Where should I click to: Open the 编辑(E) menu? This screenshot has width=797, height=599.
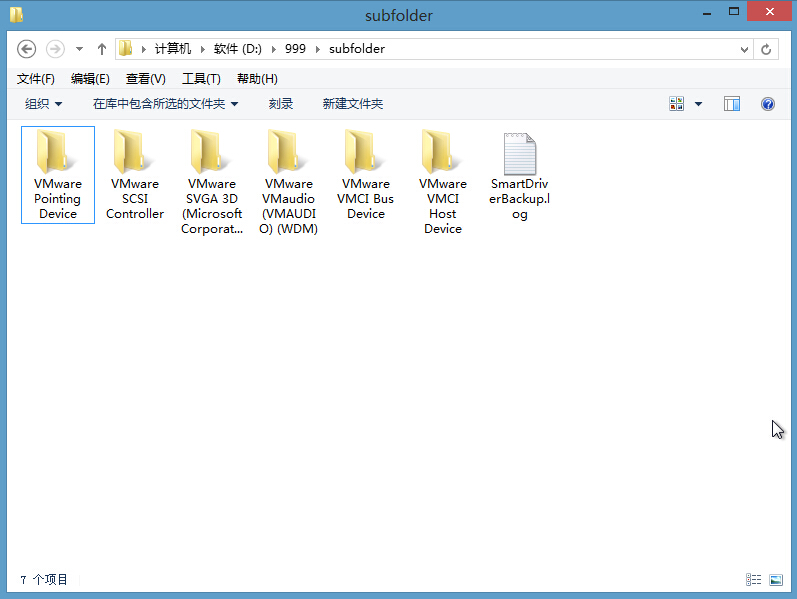90,79
